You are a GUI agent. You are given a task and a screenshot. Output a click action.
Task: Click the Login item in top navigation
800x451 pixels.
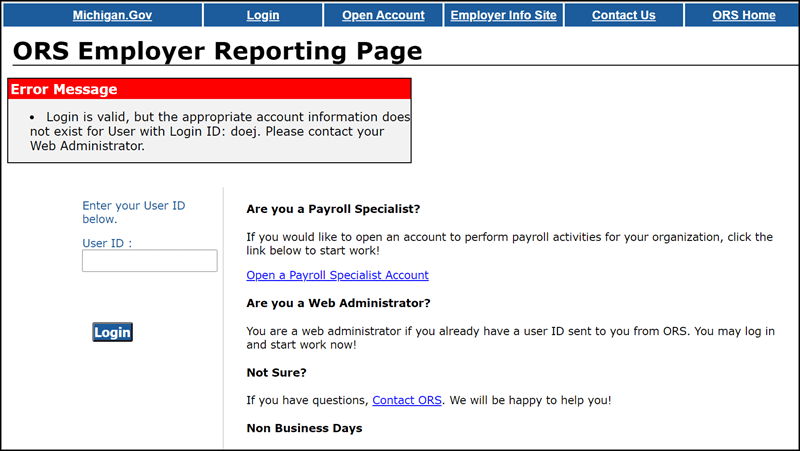click(263, 15)
